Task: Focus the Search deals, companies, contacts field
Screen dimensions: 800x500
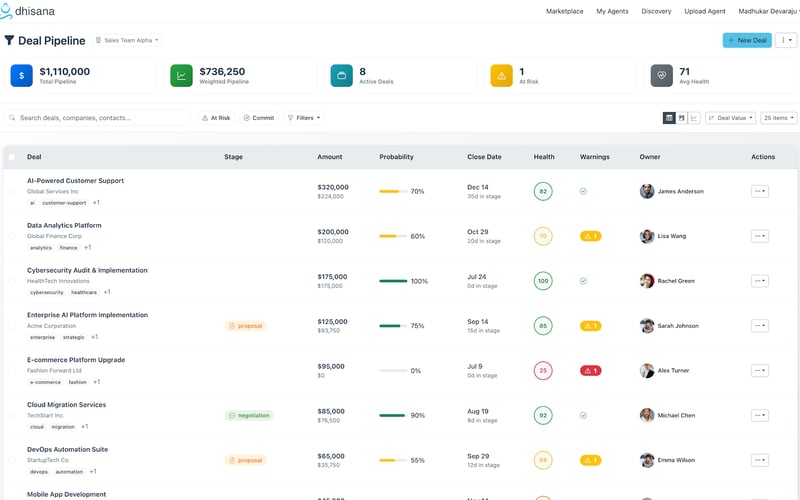Action: click(97, 118)
